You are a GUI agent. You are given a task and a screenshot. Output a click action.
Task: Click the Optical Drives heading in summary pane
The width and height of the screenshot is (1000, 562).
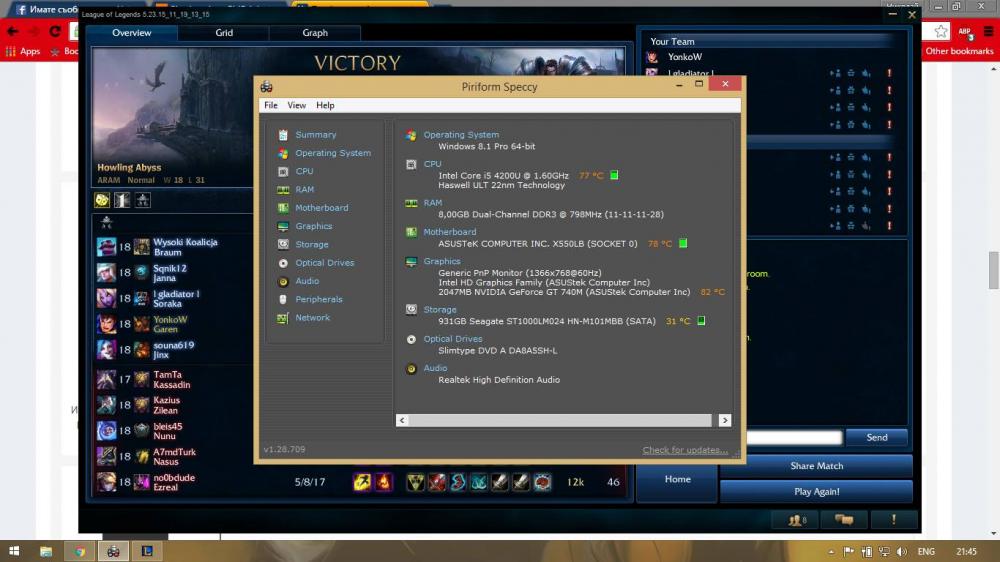(x=453, y=339)
